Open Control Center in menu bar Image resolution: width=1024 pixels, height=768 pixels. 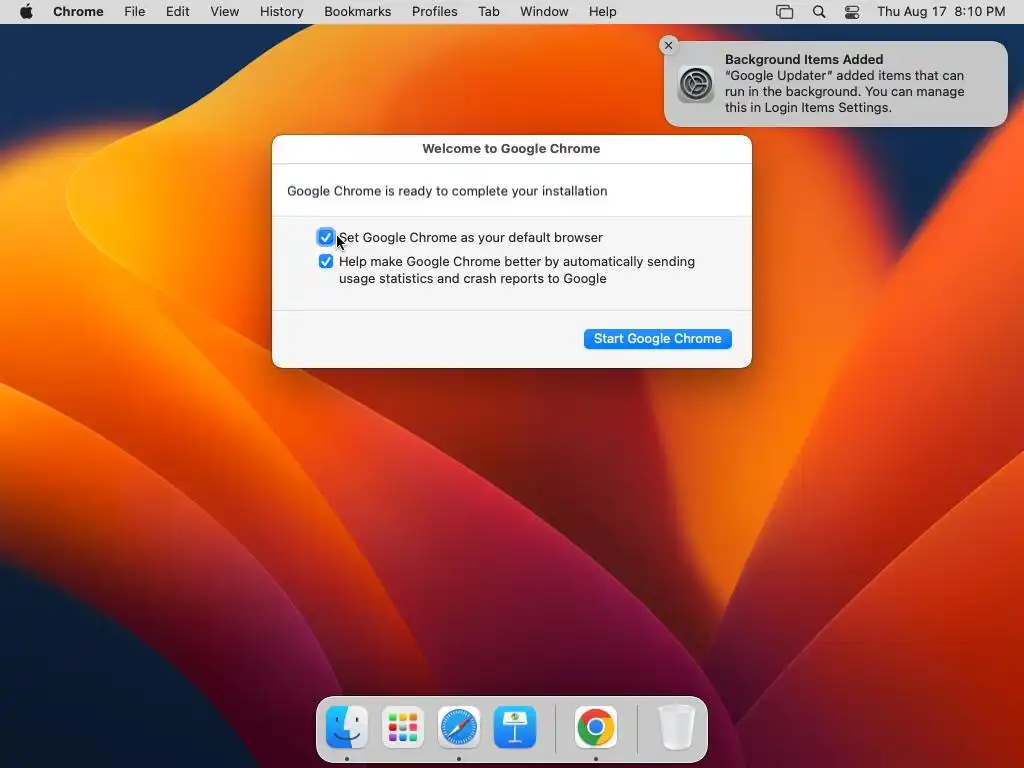(x=852, y=12)
